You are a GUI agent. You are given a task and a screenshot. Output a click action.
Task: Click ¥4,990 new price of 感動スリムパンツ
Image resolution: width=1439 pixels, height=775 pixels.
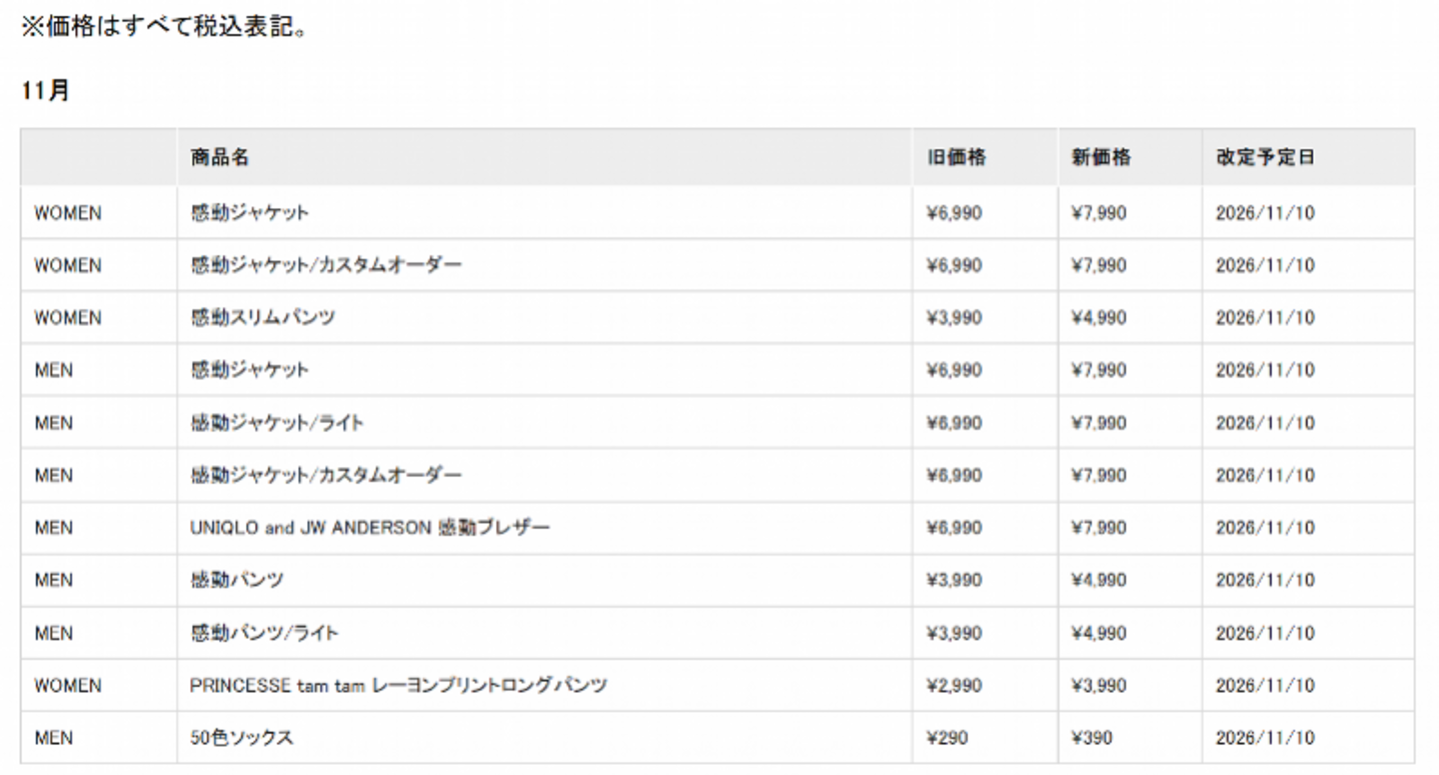[x=1098, y=318]
